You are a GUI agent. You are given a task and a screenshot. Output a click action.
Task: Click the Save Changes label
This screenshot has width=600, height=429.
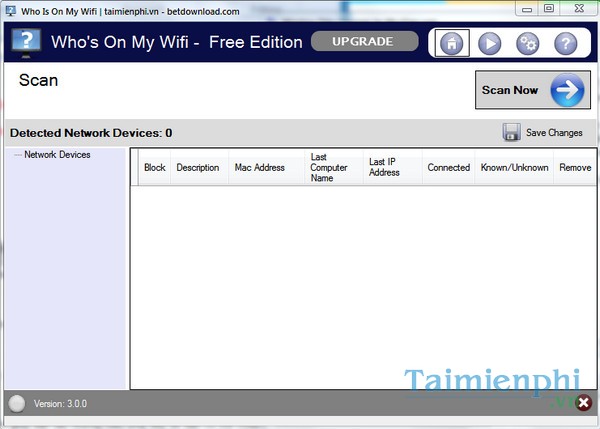[x=554, y=132]
